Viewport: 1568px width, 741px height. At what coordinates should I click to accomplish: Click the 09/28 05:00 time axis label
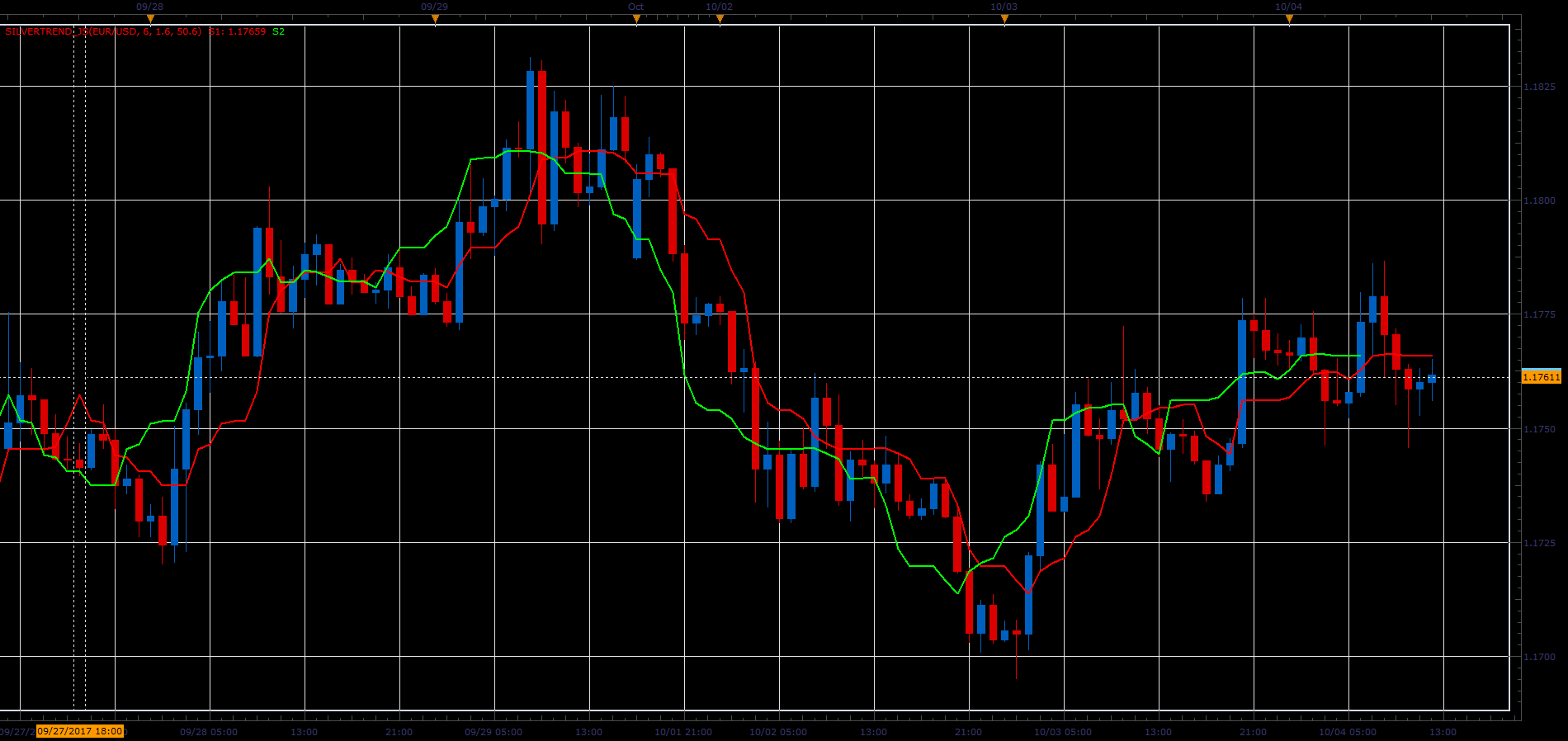click(x=209, y=732)
